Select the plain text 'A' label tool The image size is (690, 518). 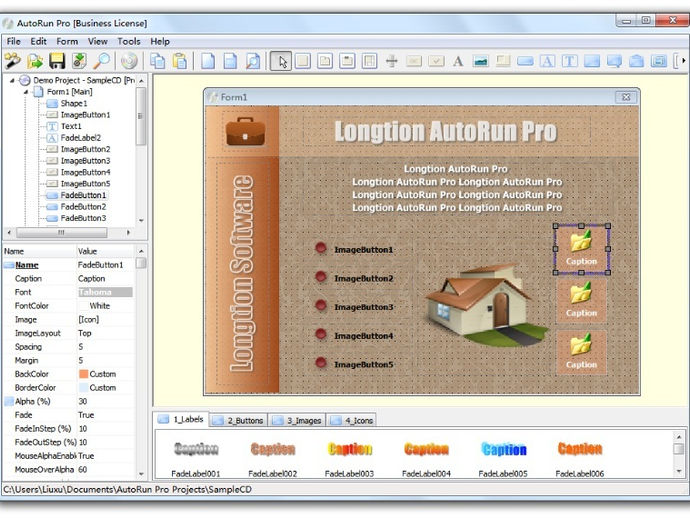pos(458,61)
